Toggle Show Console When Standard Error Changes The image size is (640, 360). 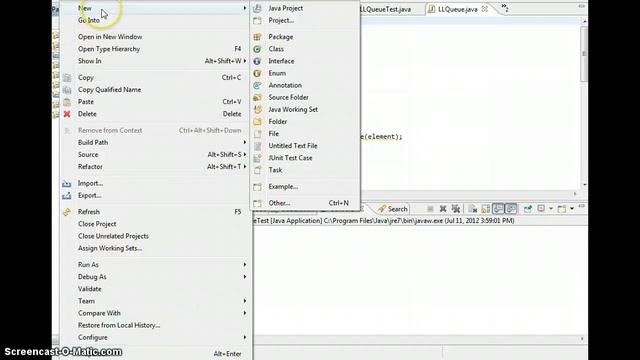(x=511, y=209)
